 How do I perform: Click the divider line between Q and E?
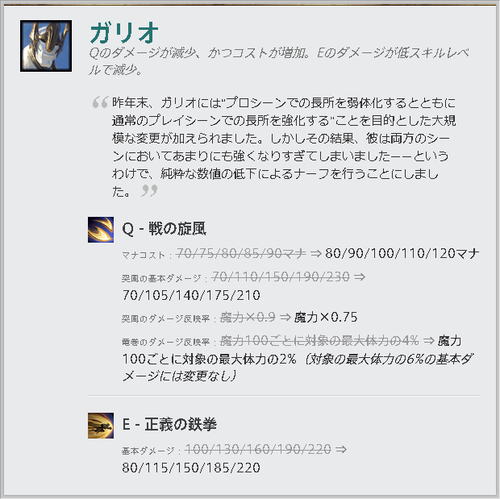(284, 396)
